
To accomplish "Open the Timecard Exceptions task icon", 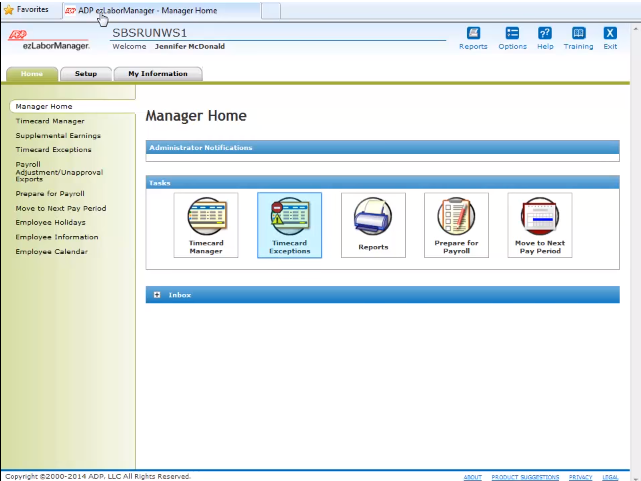I will pyautogui.click(x=289, y=224).
